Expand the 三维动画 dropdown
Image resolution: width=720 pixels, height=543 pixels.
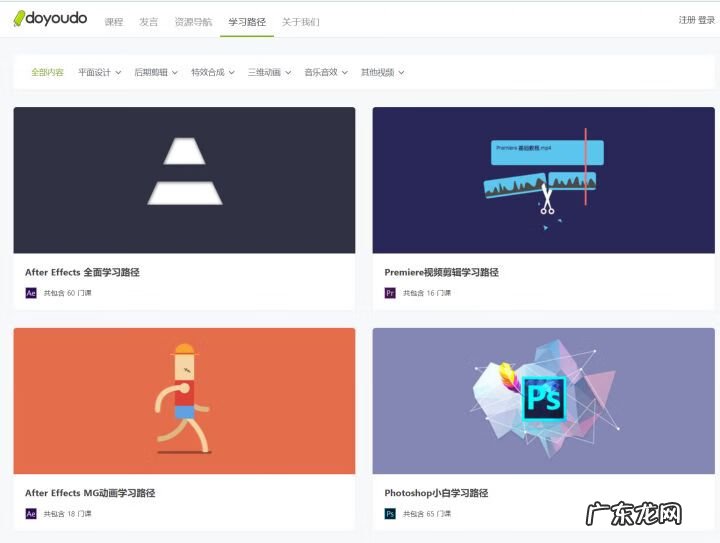point(270,72)
